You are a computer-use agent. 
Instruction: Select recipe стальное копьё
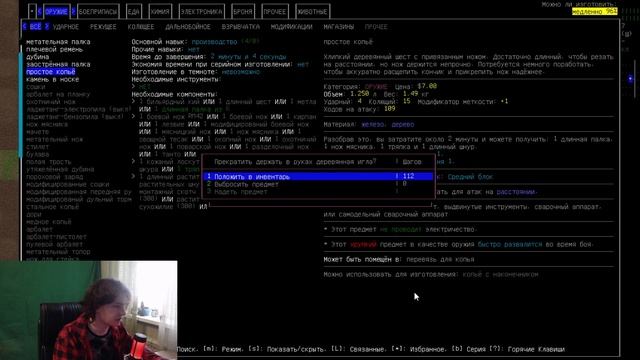(52, 207)
